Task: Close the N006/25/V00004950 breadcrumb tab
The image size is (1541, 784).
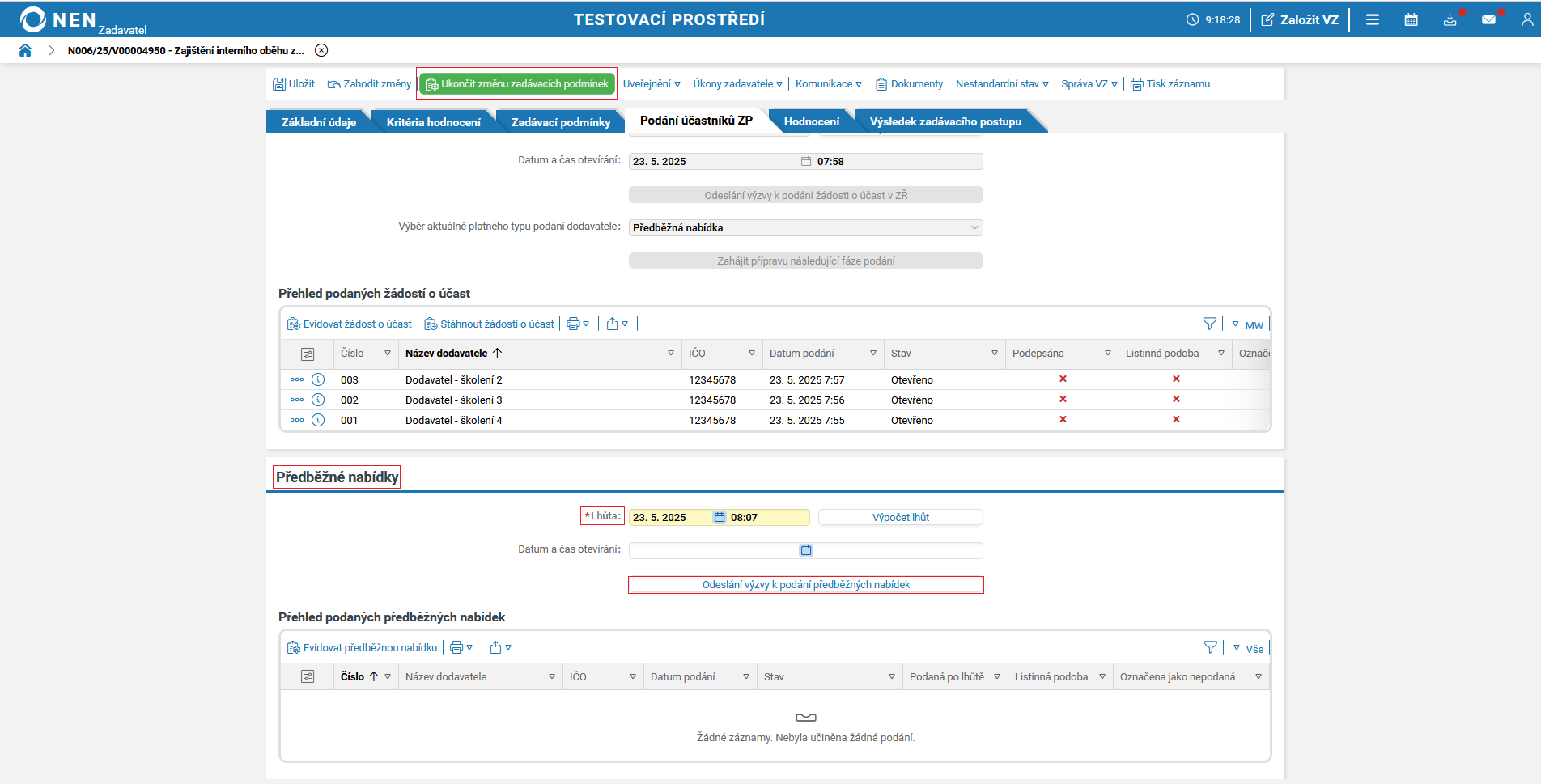Action: coord(321,50)
